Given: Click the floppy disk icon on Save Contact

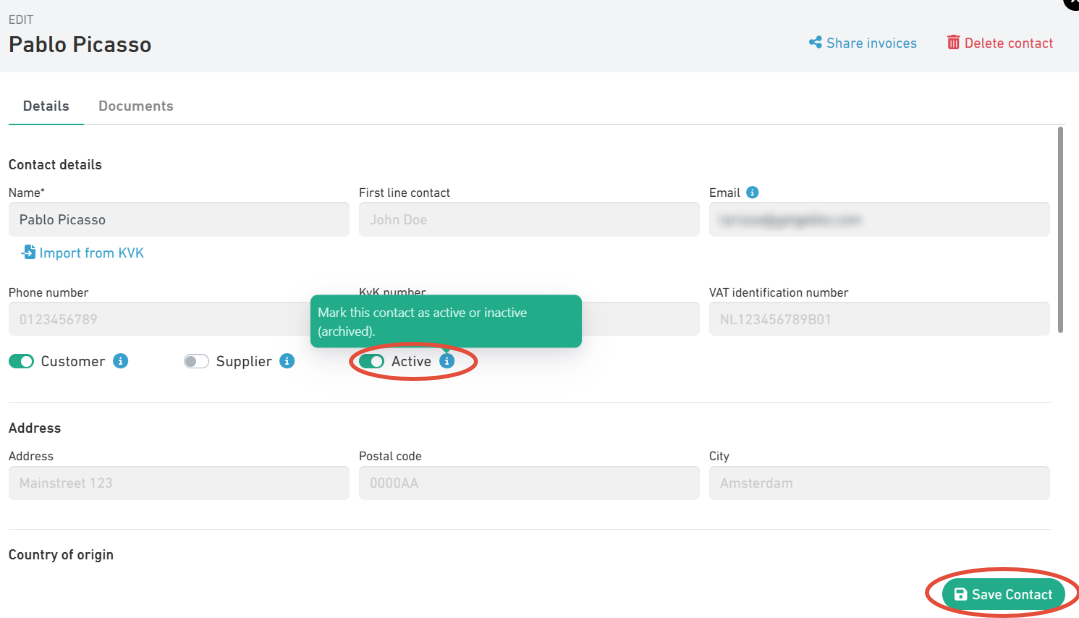Looking at the screenshot, I should pyautogui.click(x=960, y=594).
